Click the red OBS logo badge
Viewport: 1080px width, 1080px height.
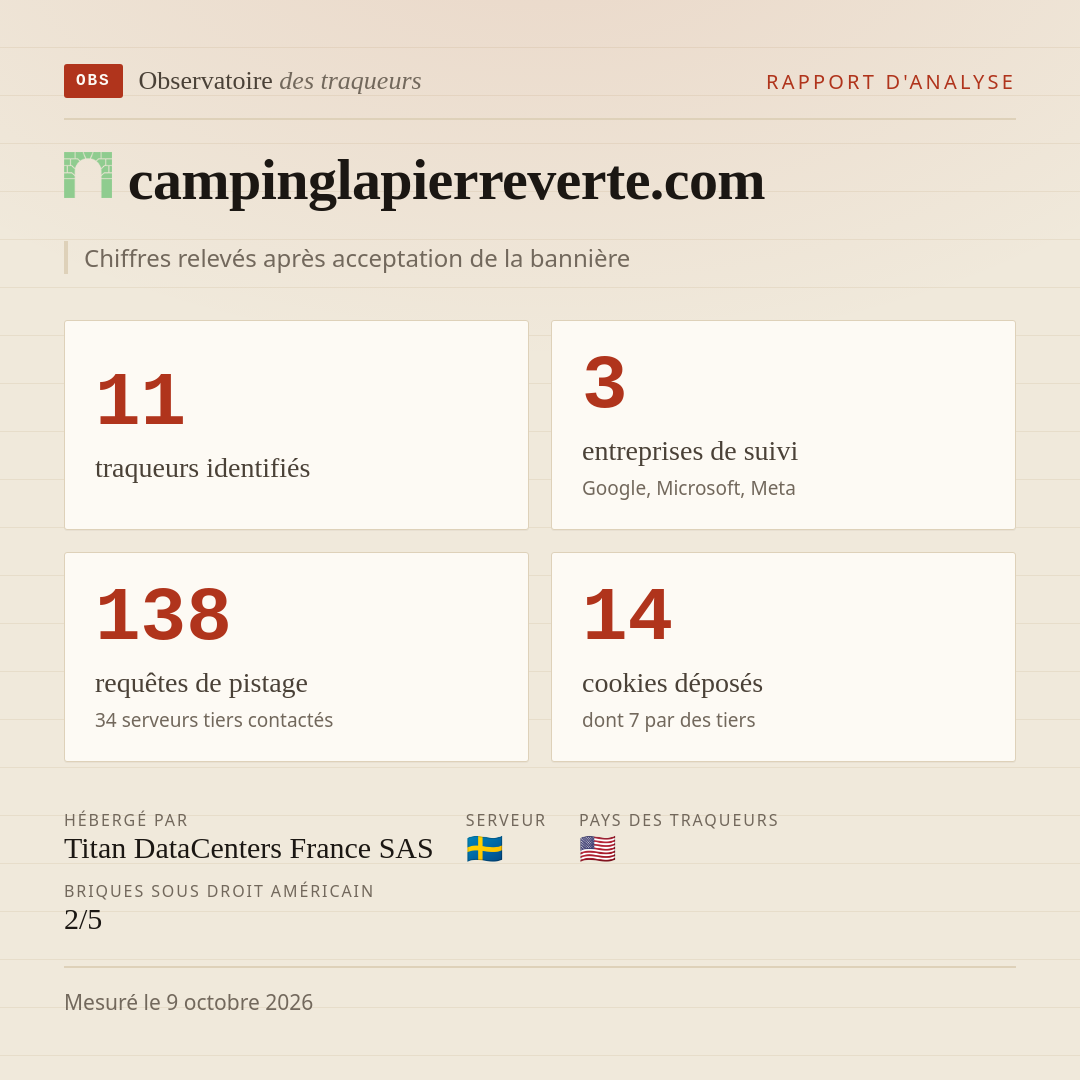[x=94, y=81]
